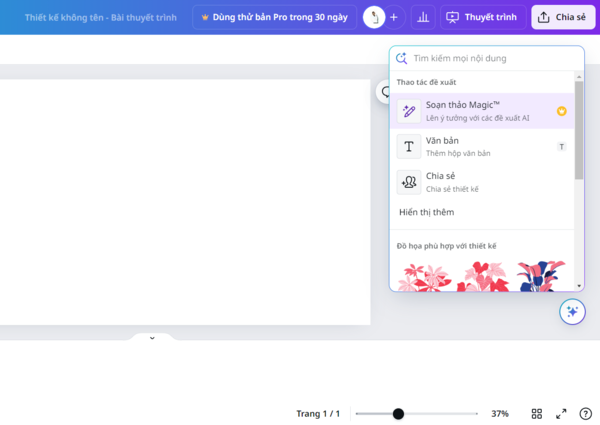600x425 pixels.
Task: Insert the middle red leaves graphic
Action: click(483, 276)
